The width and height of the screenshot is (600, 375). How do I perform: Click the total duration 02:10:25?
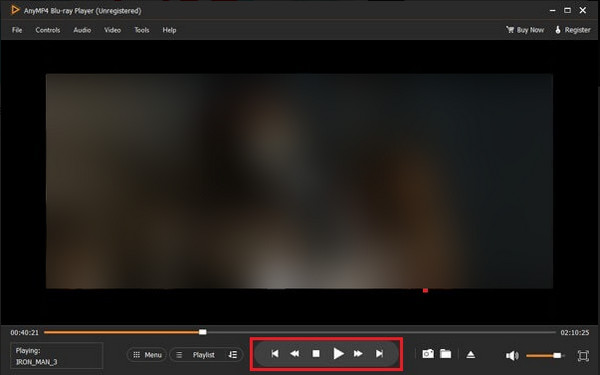point(575,333)
